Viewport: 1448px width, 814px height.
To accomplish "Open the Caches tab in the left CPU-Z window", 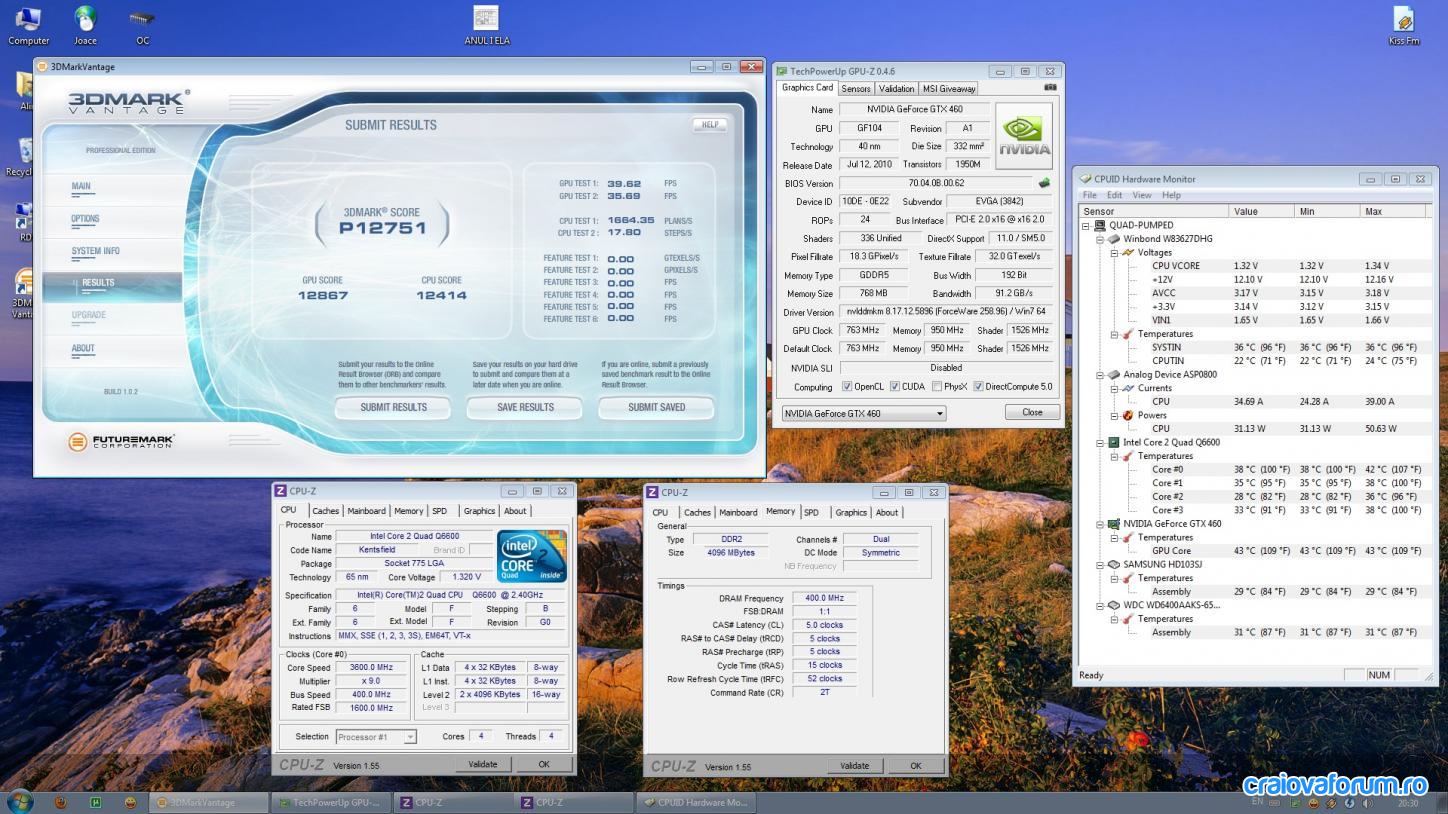I will 325,511.
